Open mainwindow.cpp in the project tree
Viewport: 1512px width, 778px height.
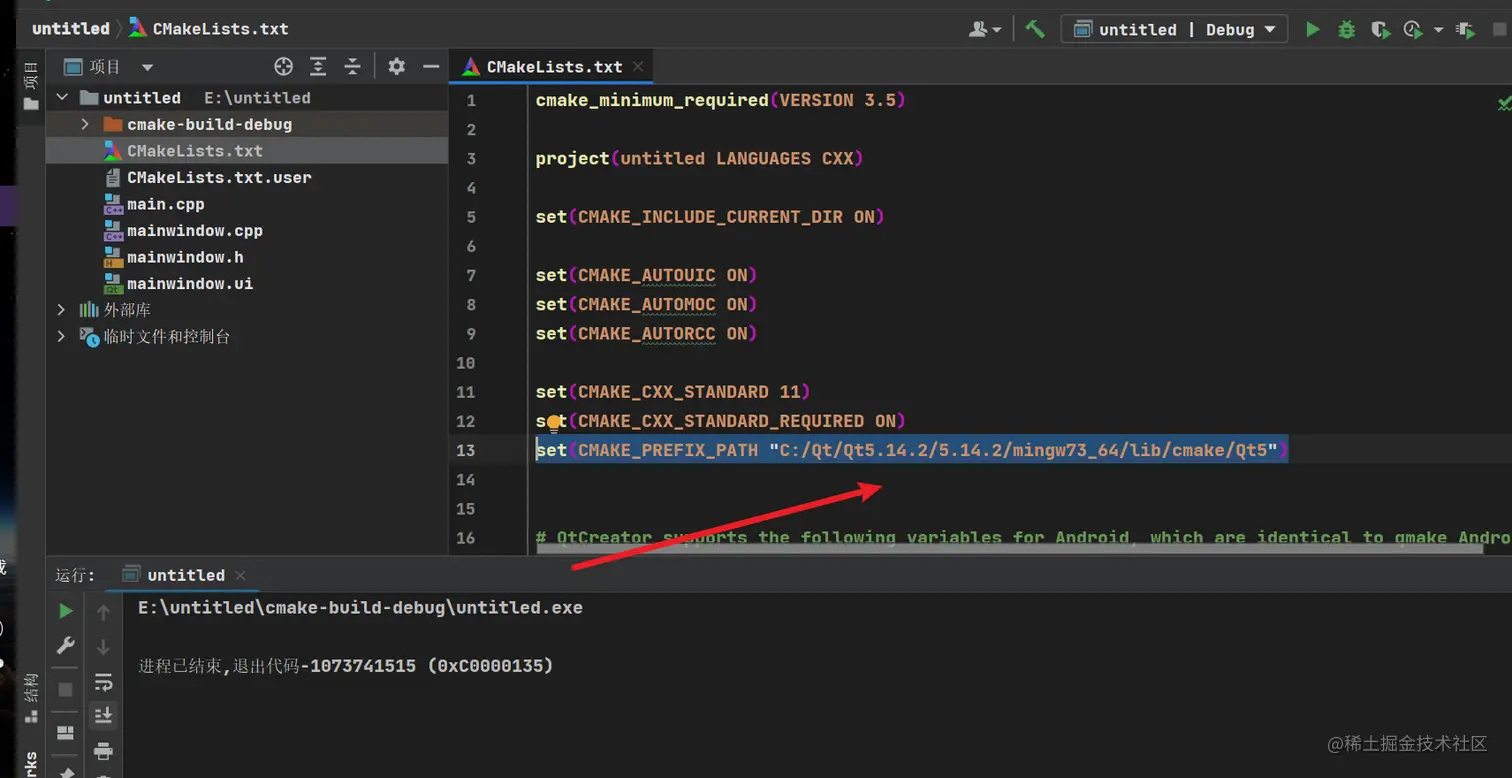247,230
